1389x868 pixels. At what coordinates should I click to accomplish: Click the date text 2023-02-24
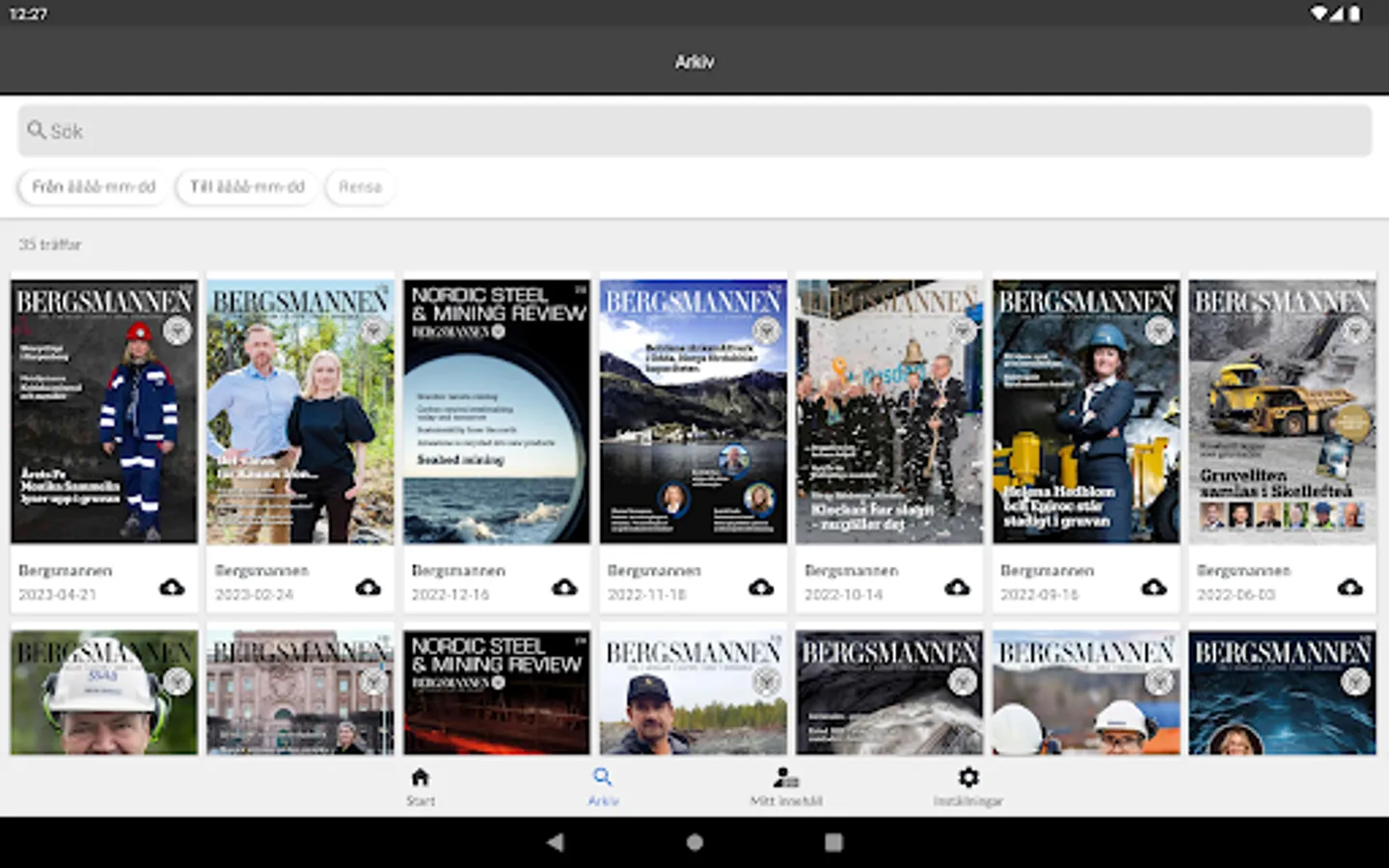pyautogui.click(x=255, y=595)
